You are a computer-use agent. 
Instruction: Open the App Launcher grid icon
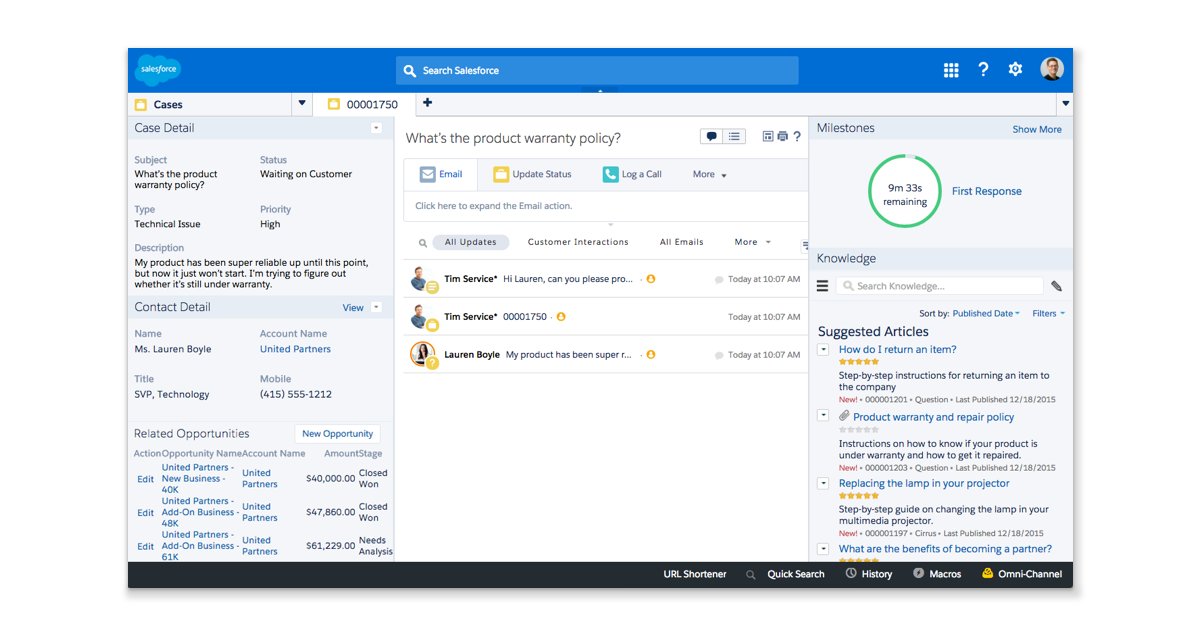click(x=951, y=70)
